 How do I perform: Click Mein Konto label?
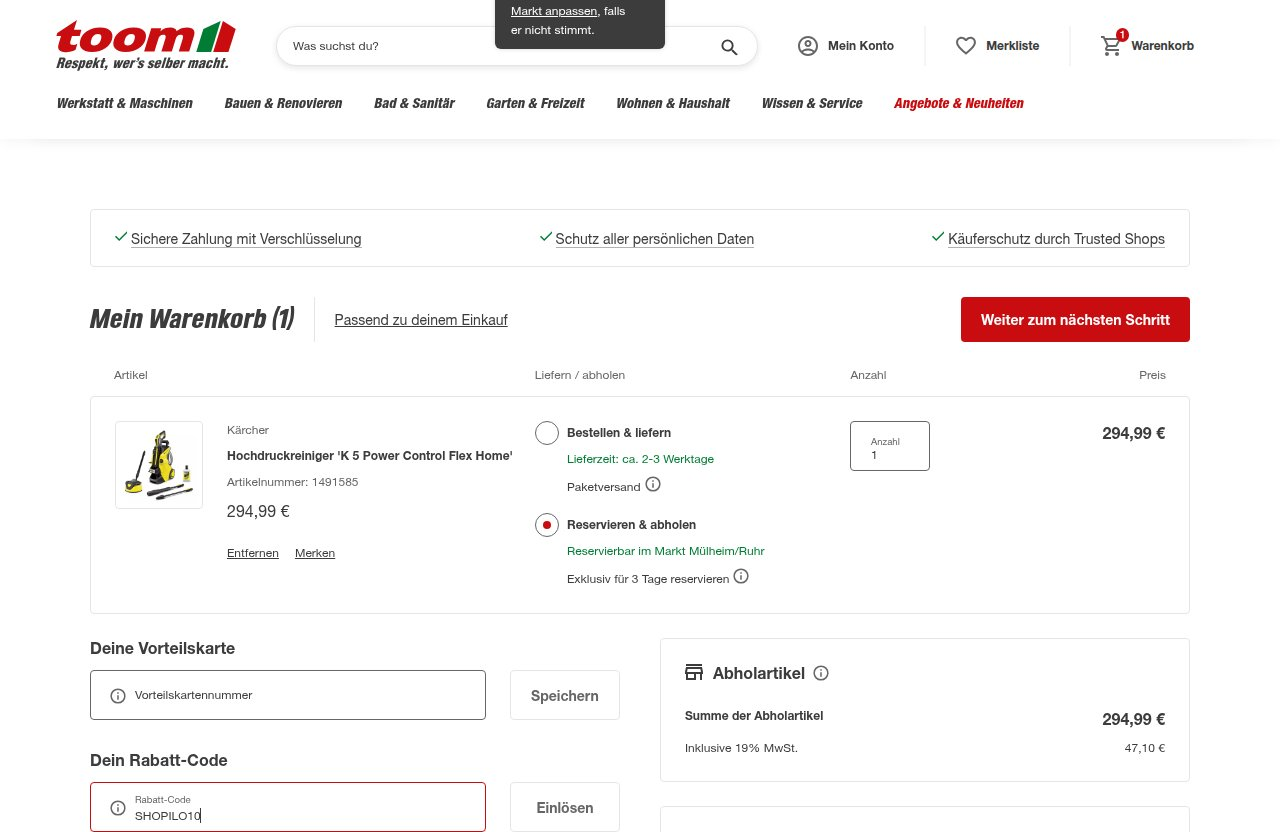pyautogui.click(x=861, y=46)
